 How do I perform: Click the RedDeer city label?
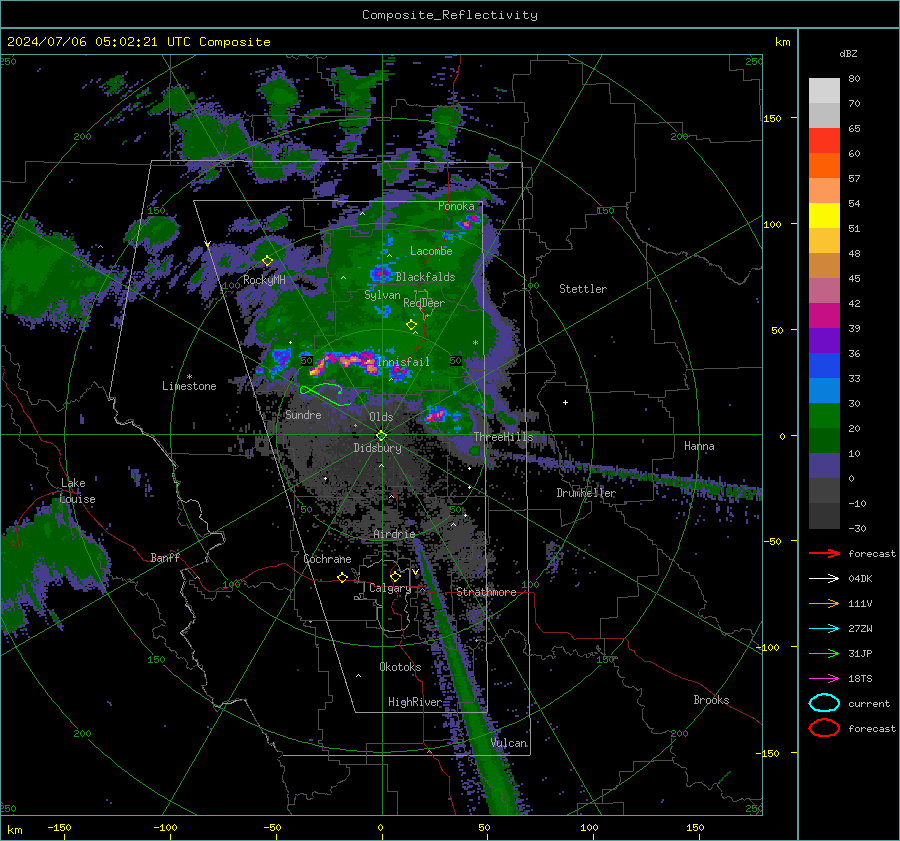[x=424, y=303]
